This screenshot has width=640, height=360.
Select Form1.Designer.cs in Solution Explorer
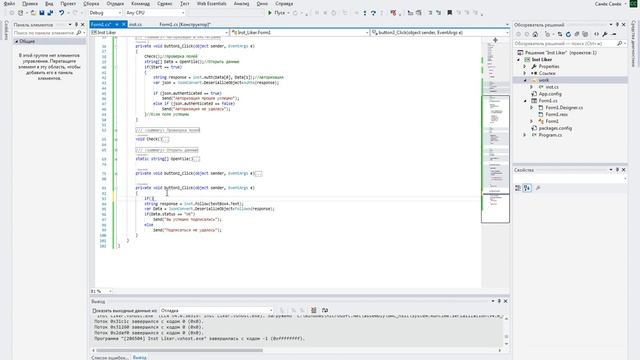pos(564,108)
